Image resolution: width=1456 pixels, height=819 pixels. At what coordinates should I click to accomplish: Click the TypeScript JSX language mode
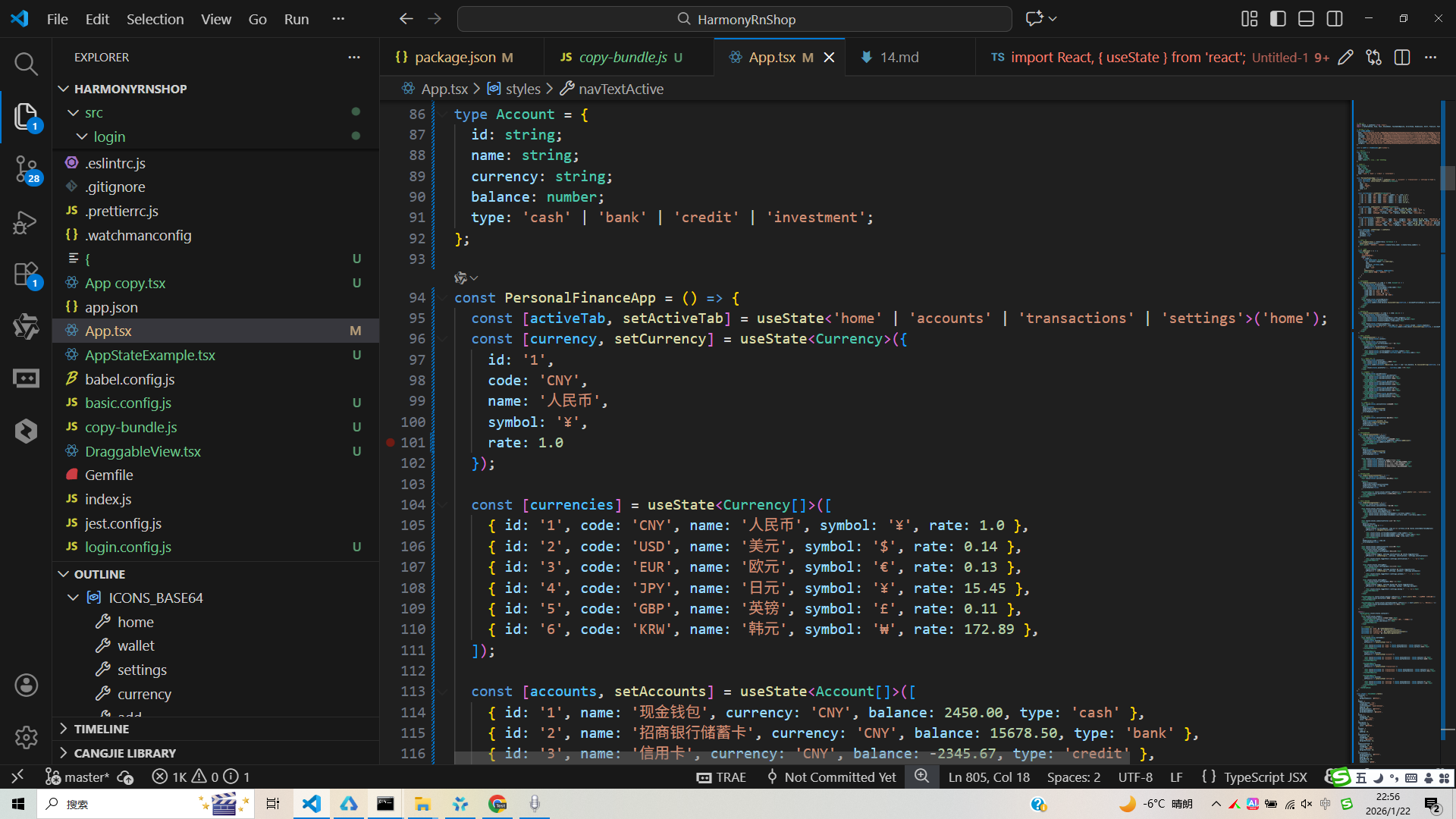pyautogui.click(x=1265, y=777)
